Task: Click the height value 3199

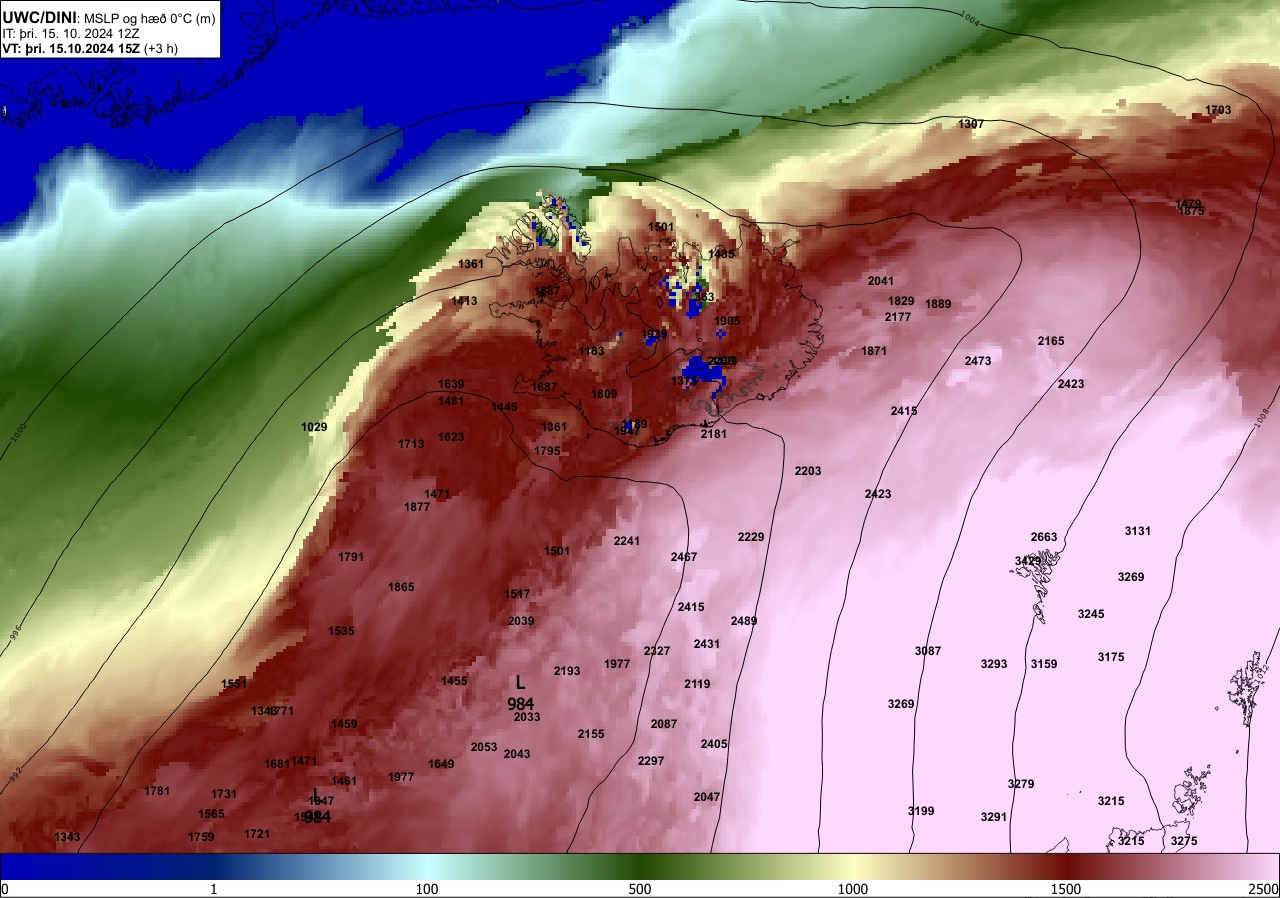Action: coord(921,811)
